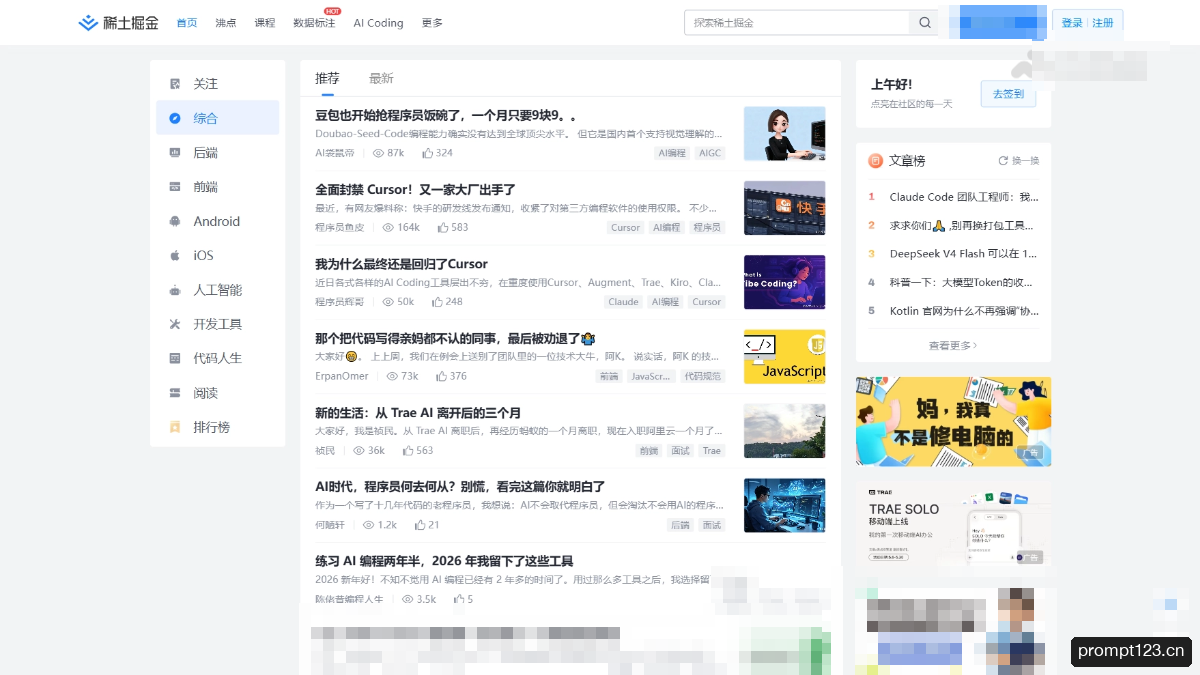Open 数据标注 in the top navigation

click(314, 23)
